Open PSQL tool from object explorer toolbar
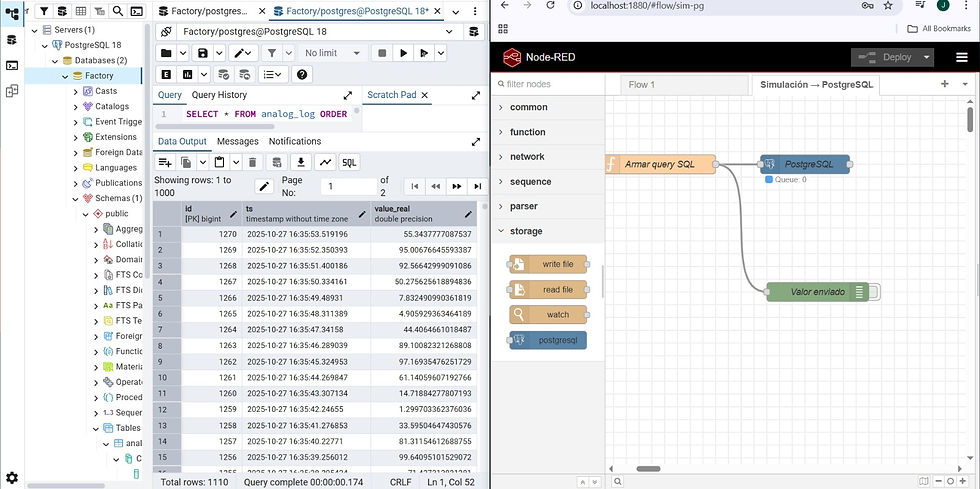The width and height of the screenshot is (980, 489). click(x=136, y=11)
